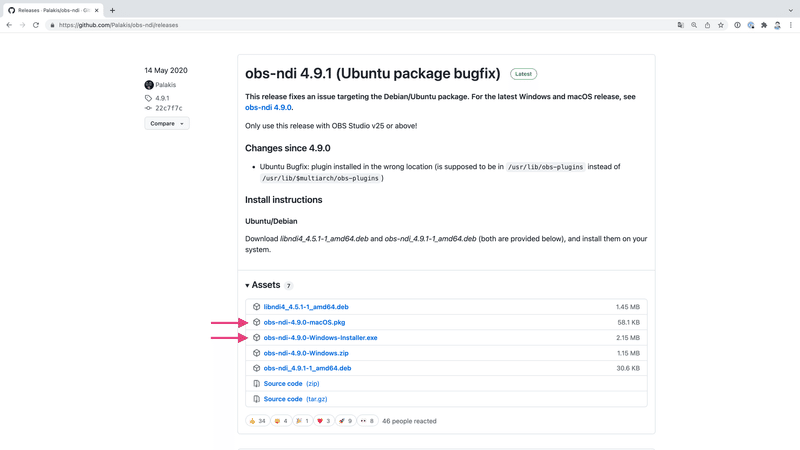Click the 2.15 MB file size
This screenshot has width=800, height=450.
pos(628,338)
